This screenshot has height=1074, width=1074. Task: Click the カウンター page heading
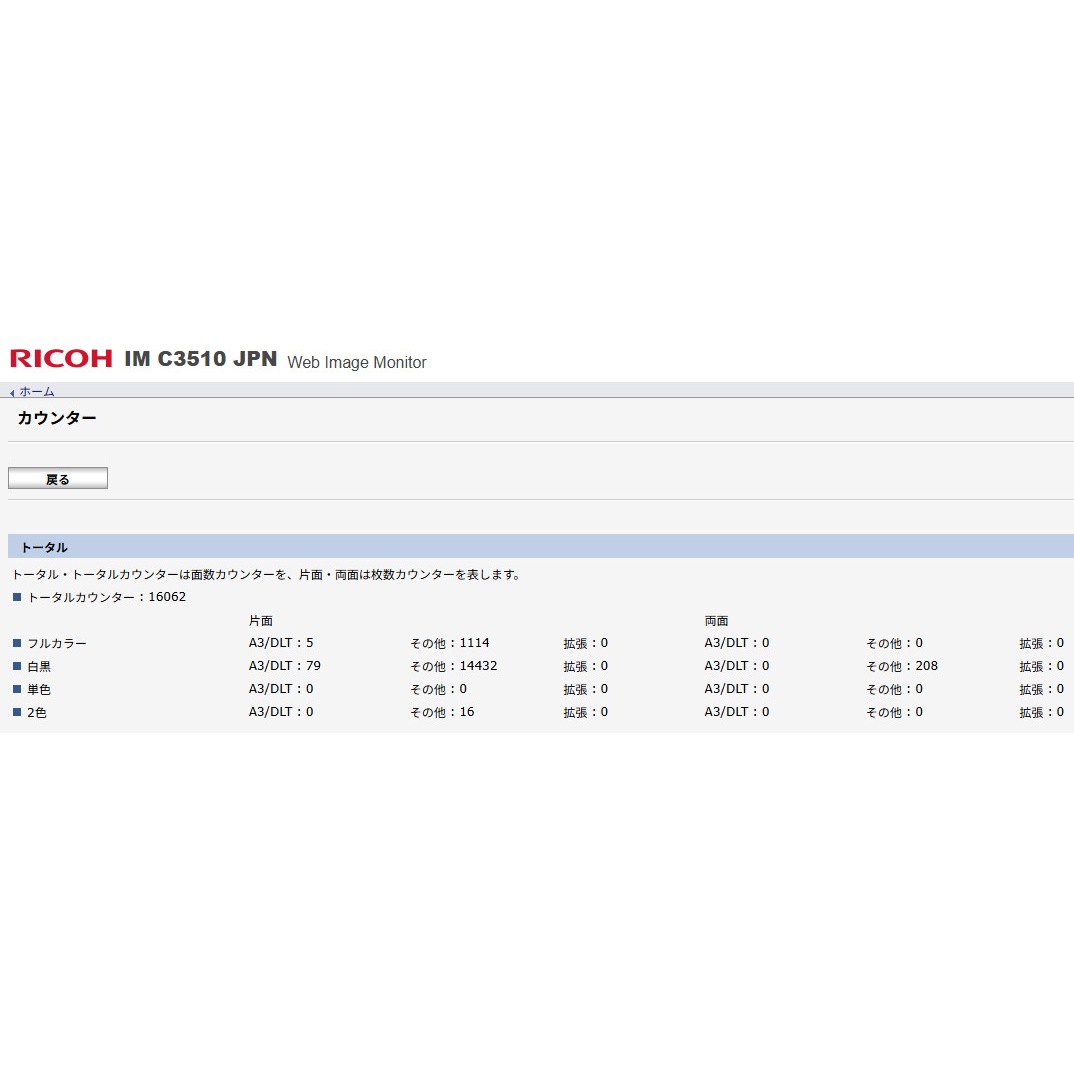pyautogui.click(x=57, y=419)
